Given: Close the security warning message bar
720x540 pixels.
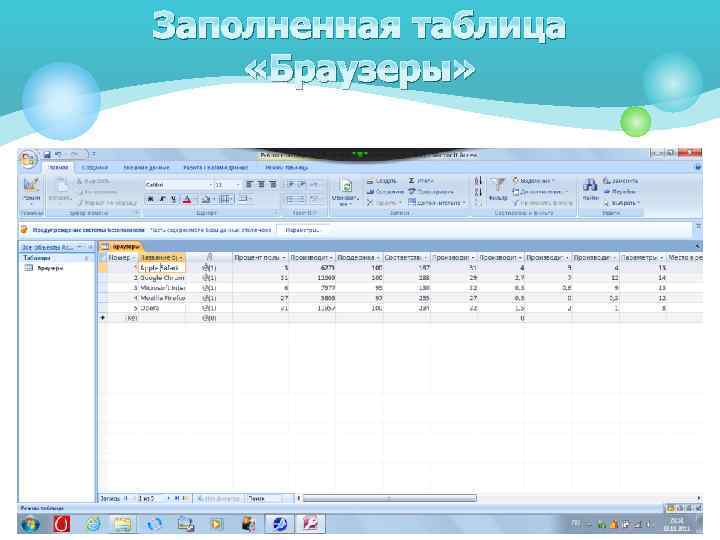Looking at the screenshot, I should tap(698, 226).
